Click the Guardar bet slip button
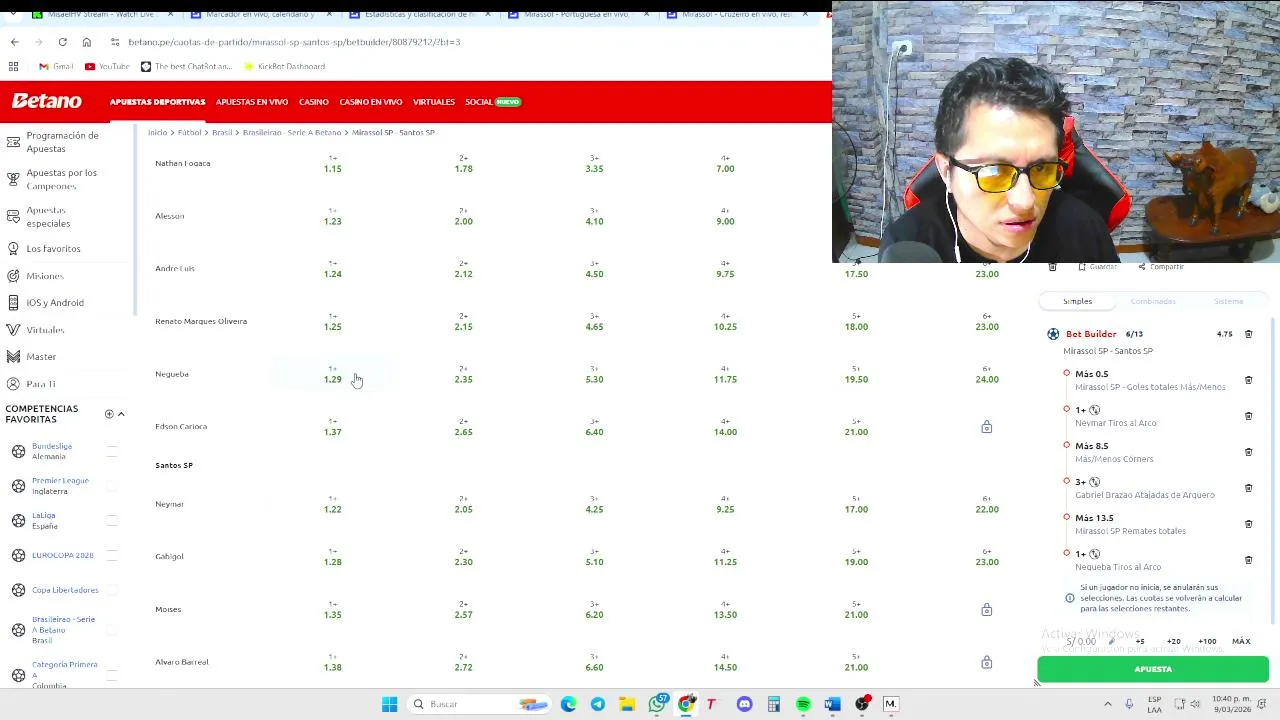The height and width of the screenshot is (720, 1280). (x=1097, y=267)
